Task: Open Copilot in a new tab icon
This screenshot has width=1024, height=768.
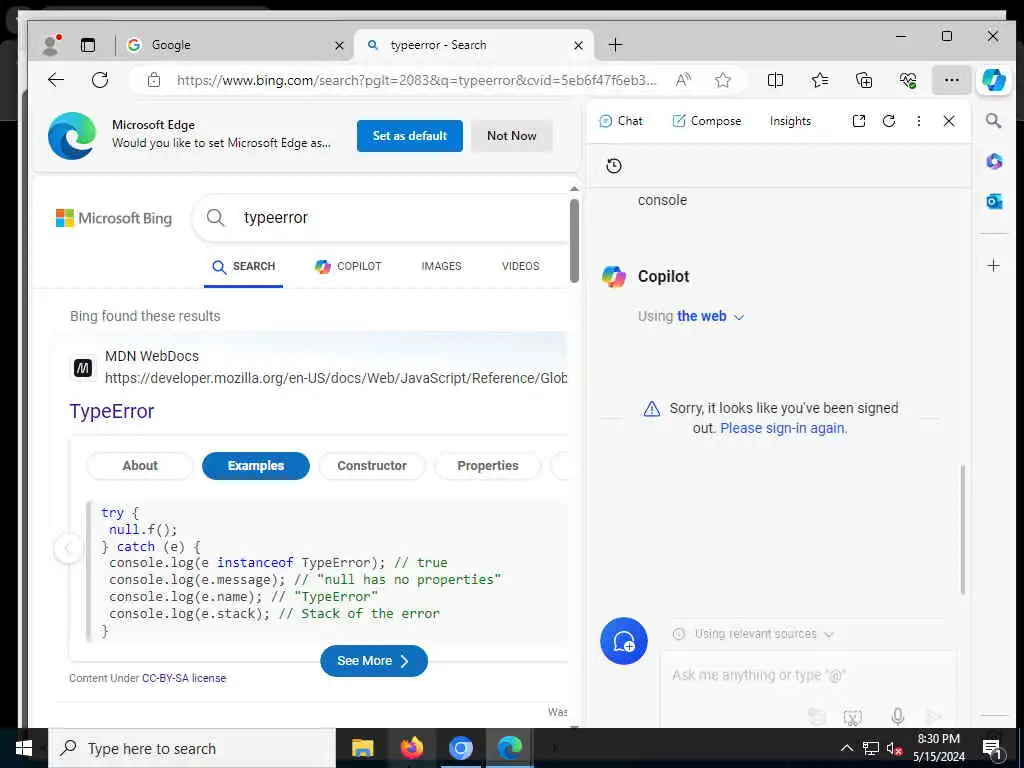Action: pos(859,121)
